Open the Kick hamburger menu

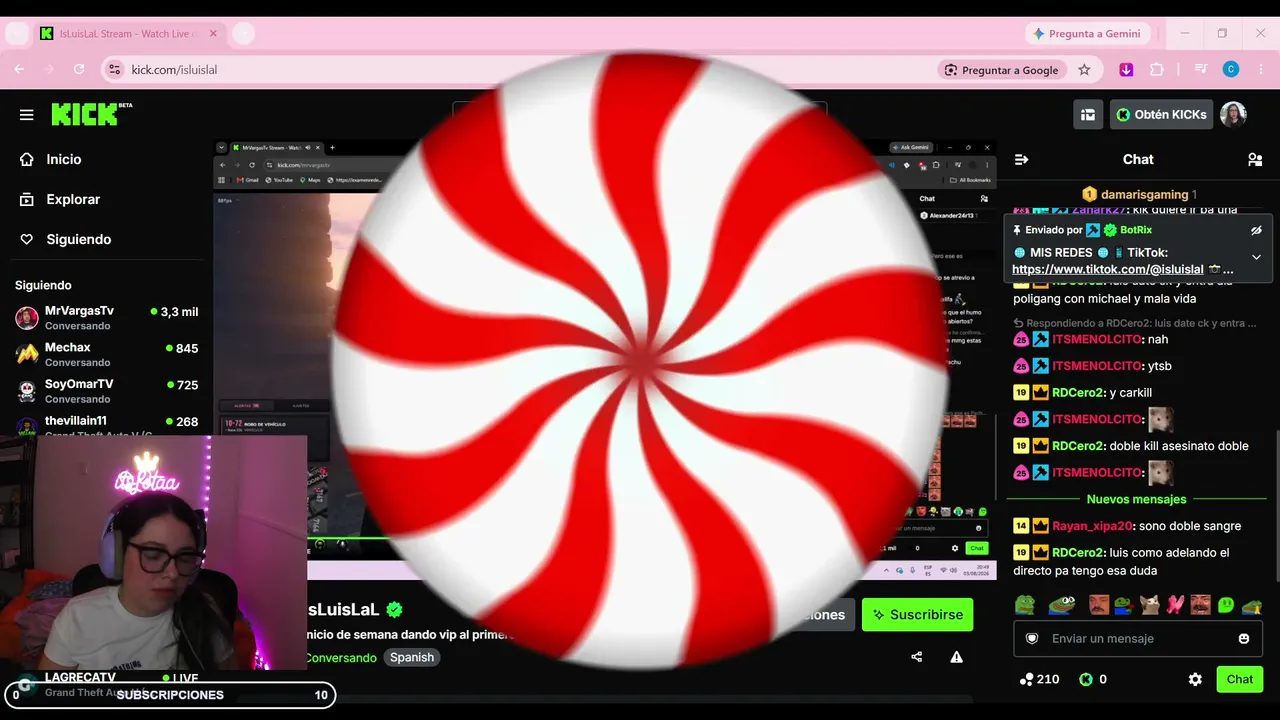point(27,115)
